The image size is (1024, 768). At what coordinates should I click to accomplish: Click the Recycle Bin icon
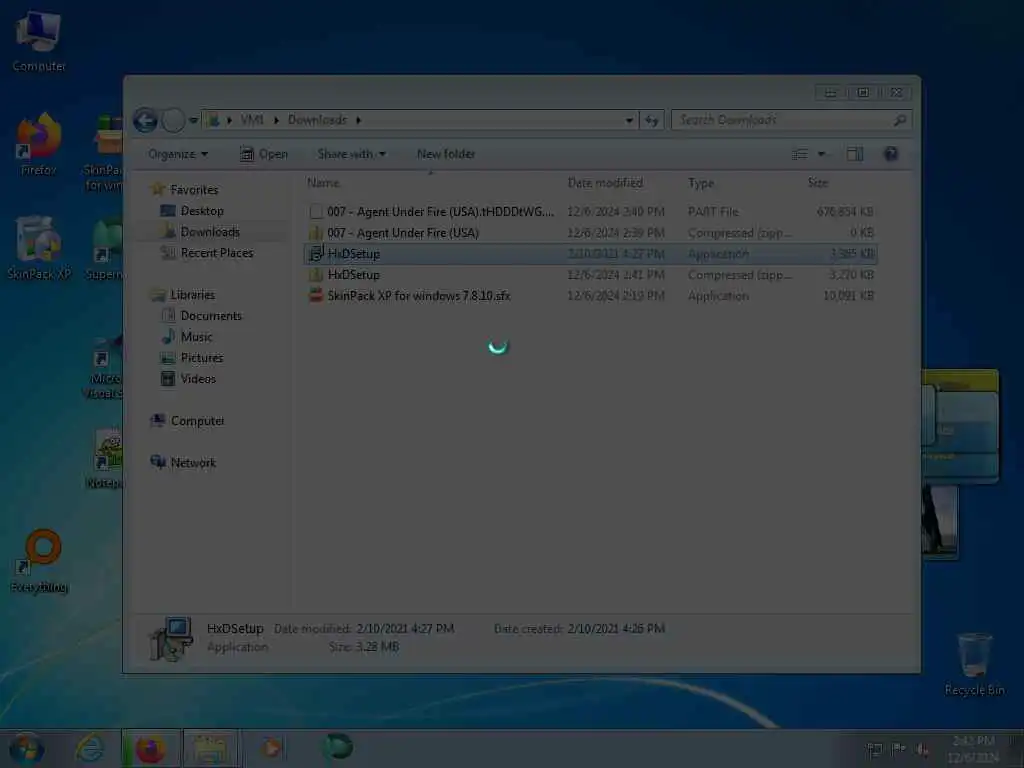974,664
